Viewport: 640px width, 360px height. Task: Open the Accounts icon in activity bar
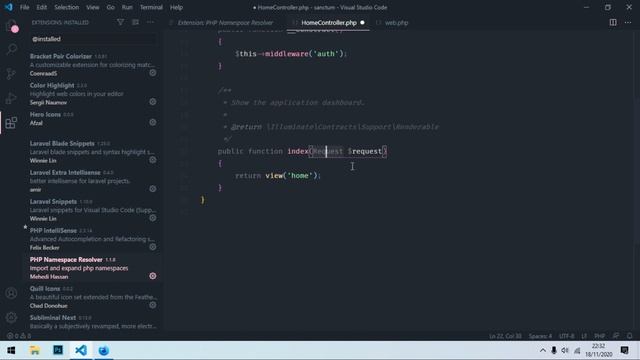11,293
